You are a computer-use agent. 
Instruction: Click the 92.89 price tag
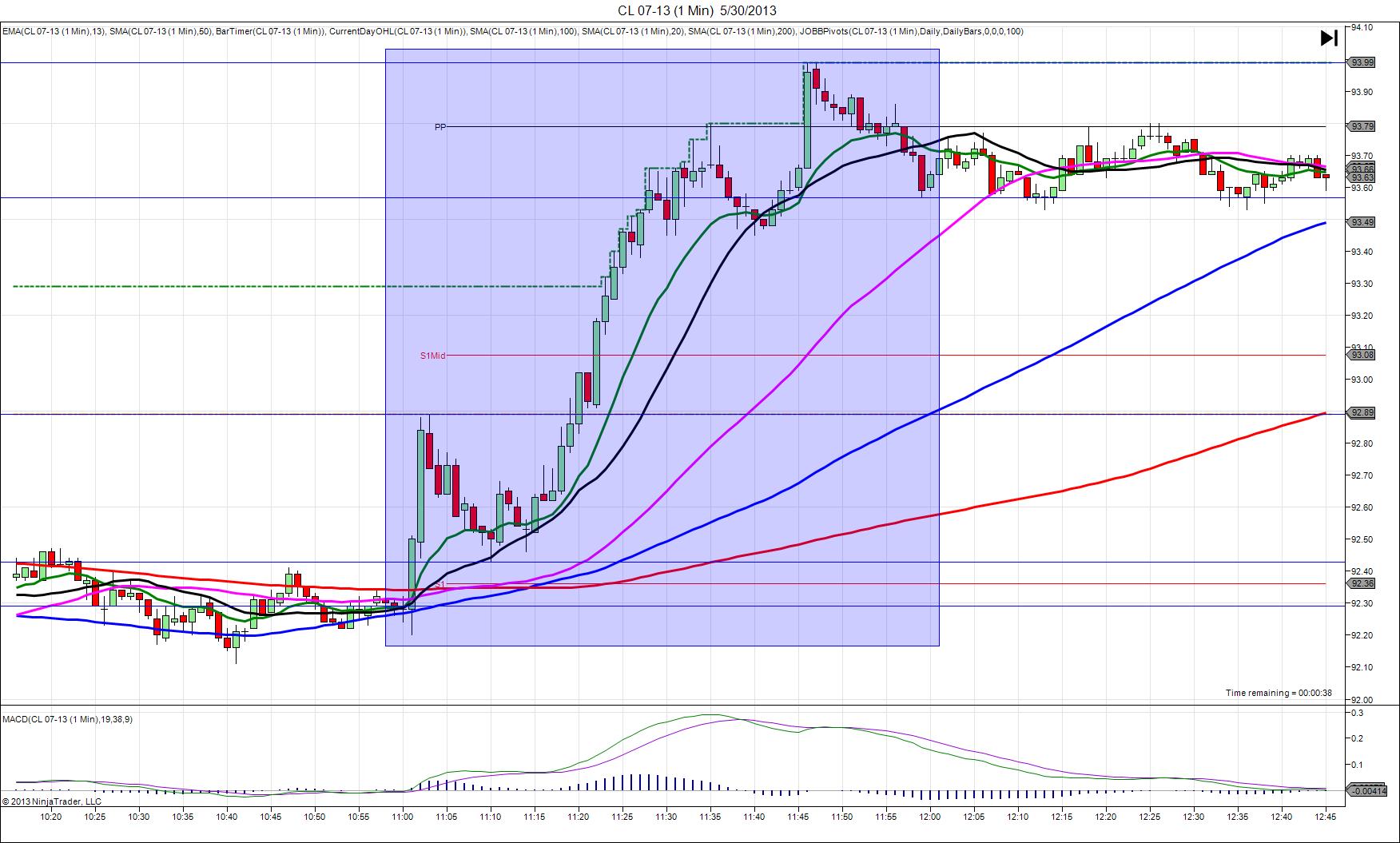(x=1362, y=413)
